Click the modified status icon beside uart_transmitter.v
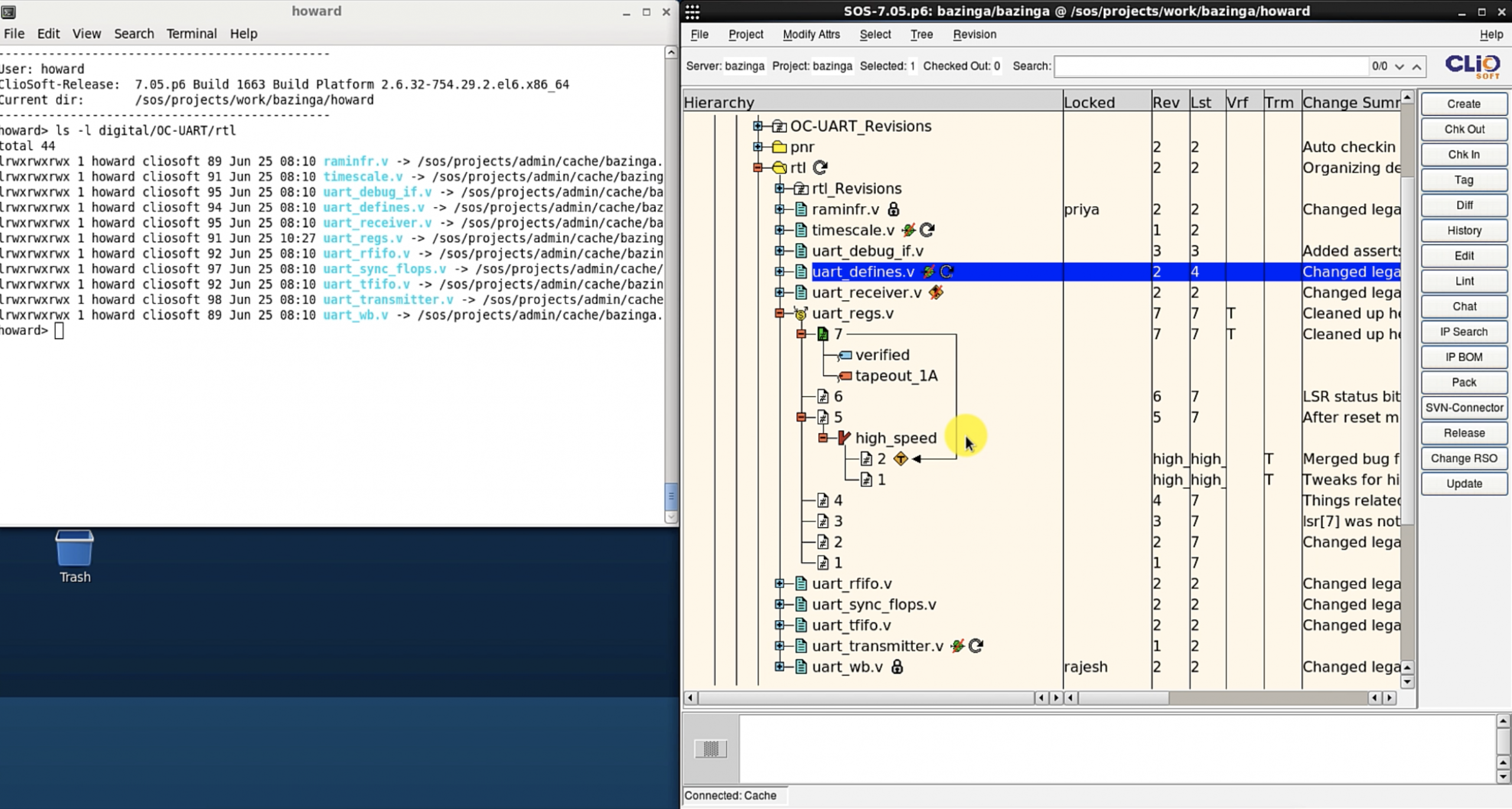The height and width of the screenshot is (809, 1512). coord(958,645)
